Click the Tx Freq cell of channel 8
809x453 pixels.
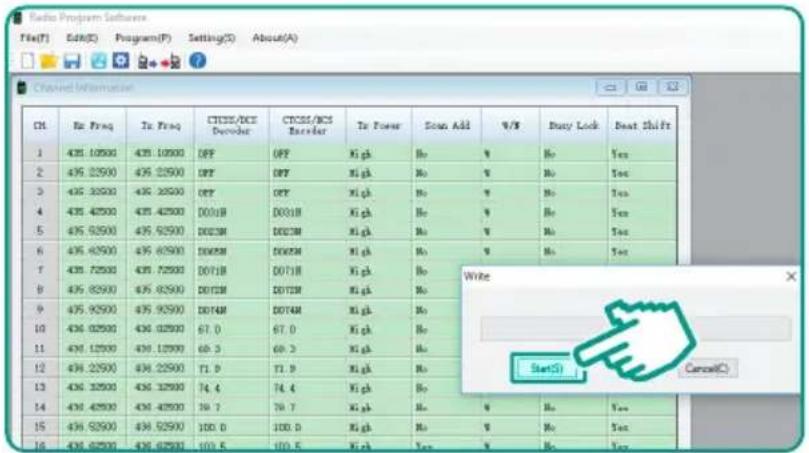pos(160,290)
